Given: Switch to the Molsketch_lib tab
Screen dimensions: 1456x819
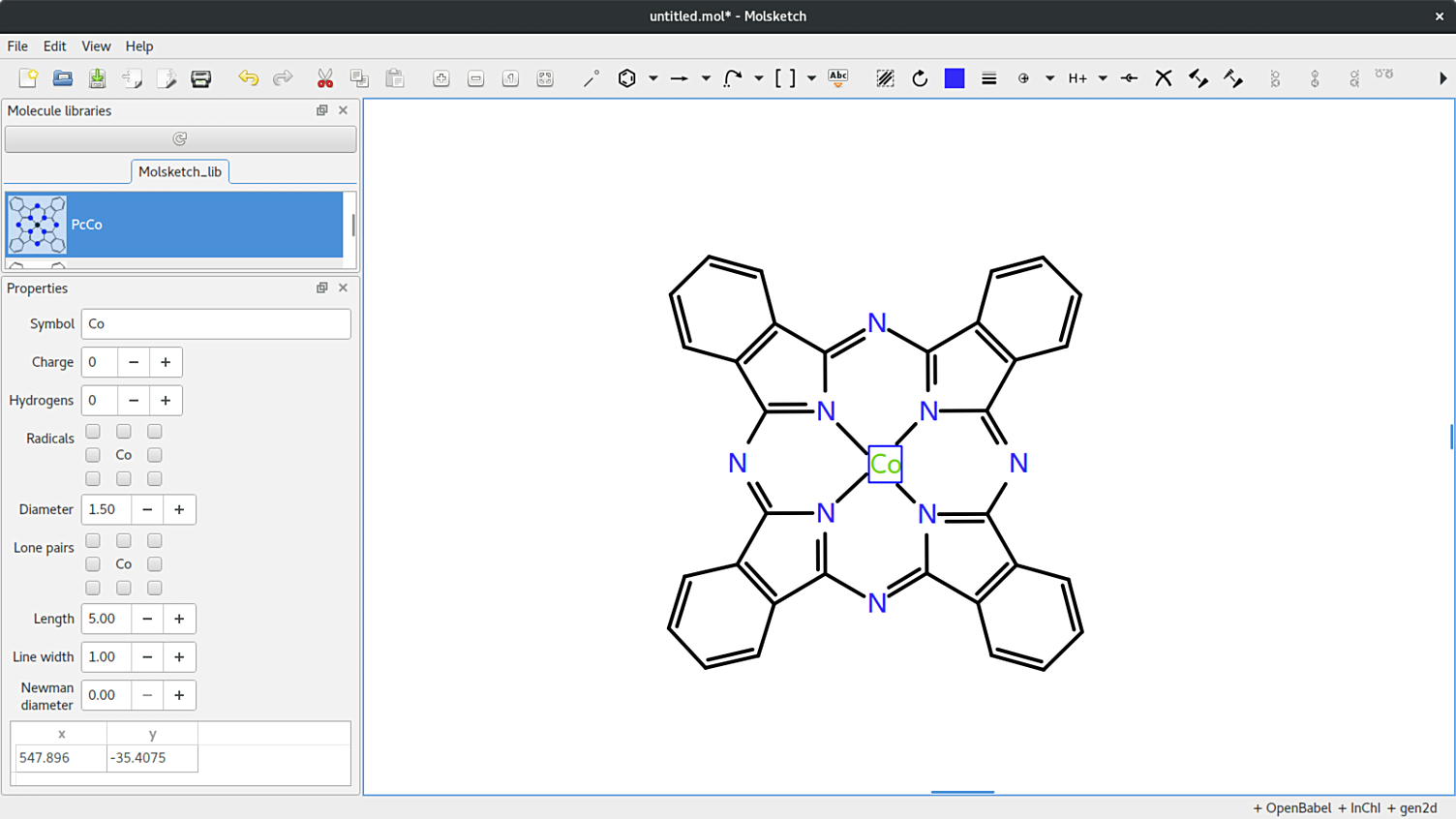Looking at the screenshot, I should (180, 171).
